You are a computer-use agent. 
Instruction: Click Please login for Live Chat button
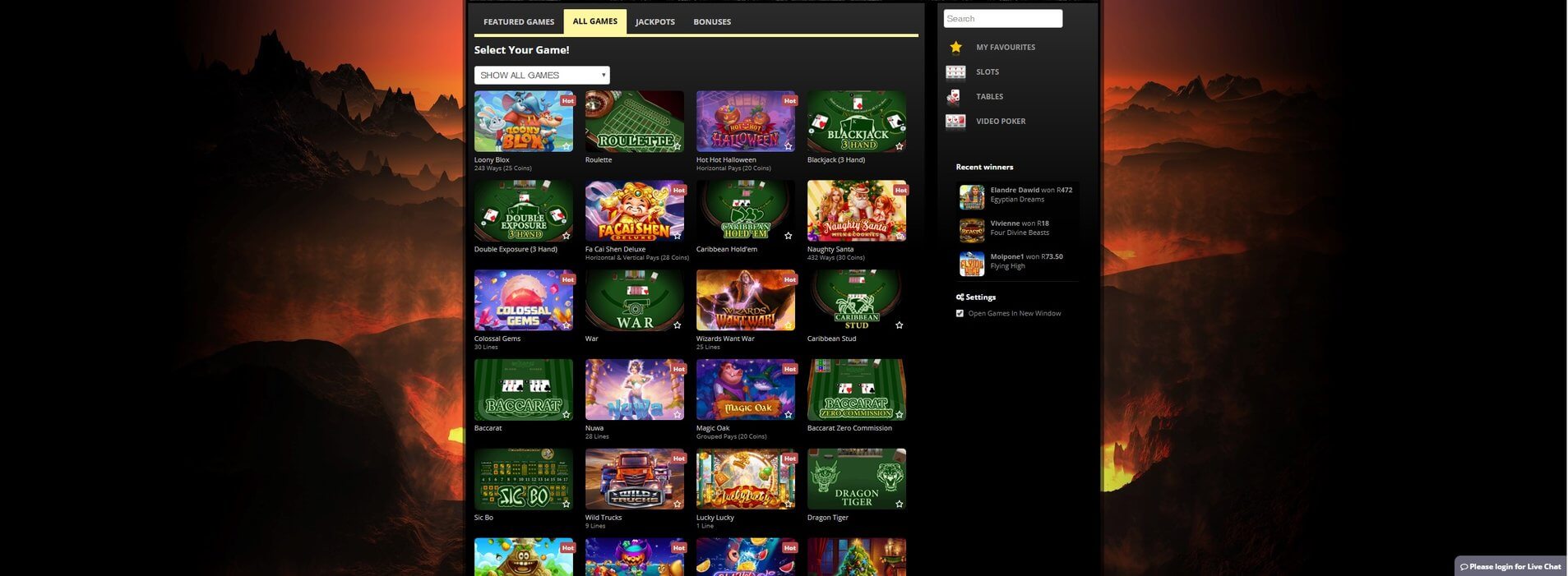1510,566
